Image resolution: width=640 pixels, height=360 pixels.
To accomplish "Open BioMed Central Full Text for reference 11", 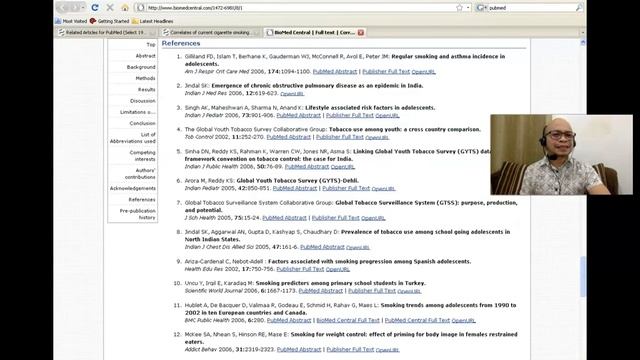I will coord(348,320).
